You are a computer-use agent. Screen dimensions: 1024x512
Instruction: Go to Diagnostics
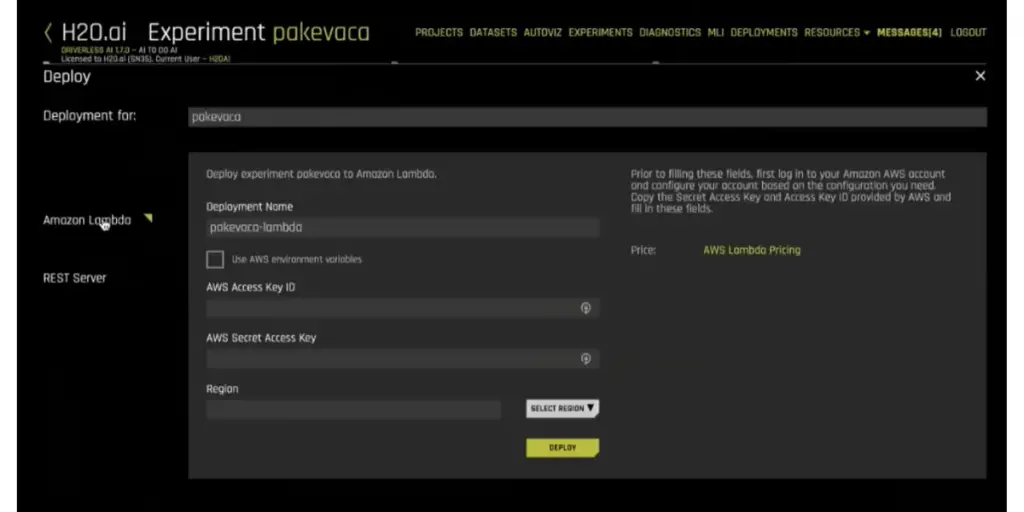click(x=670, y=32)
